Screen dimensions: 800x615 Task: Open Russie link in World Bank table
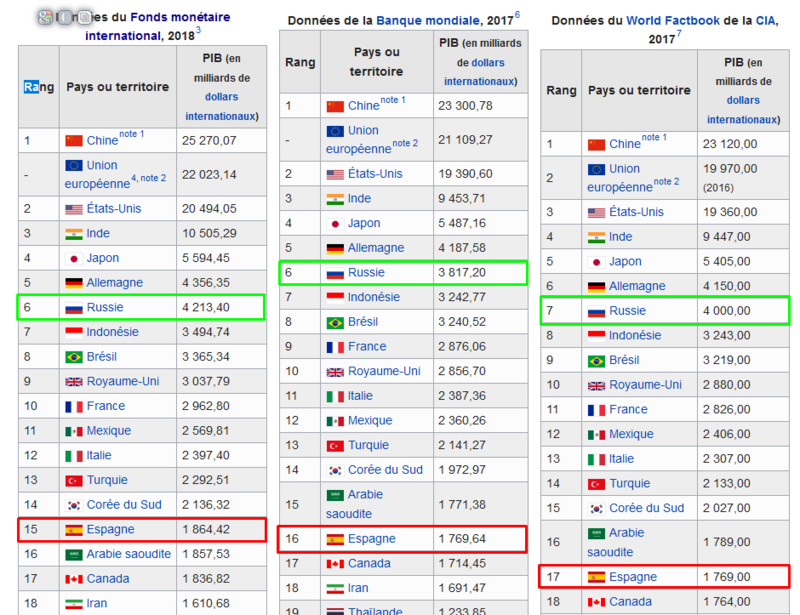pos(366,273)
